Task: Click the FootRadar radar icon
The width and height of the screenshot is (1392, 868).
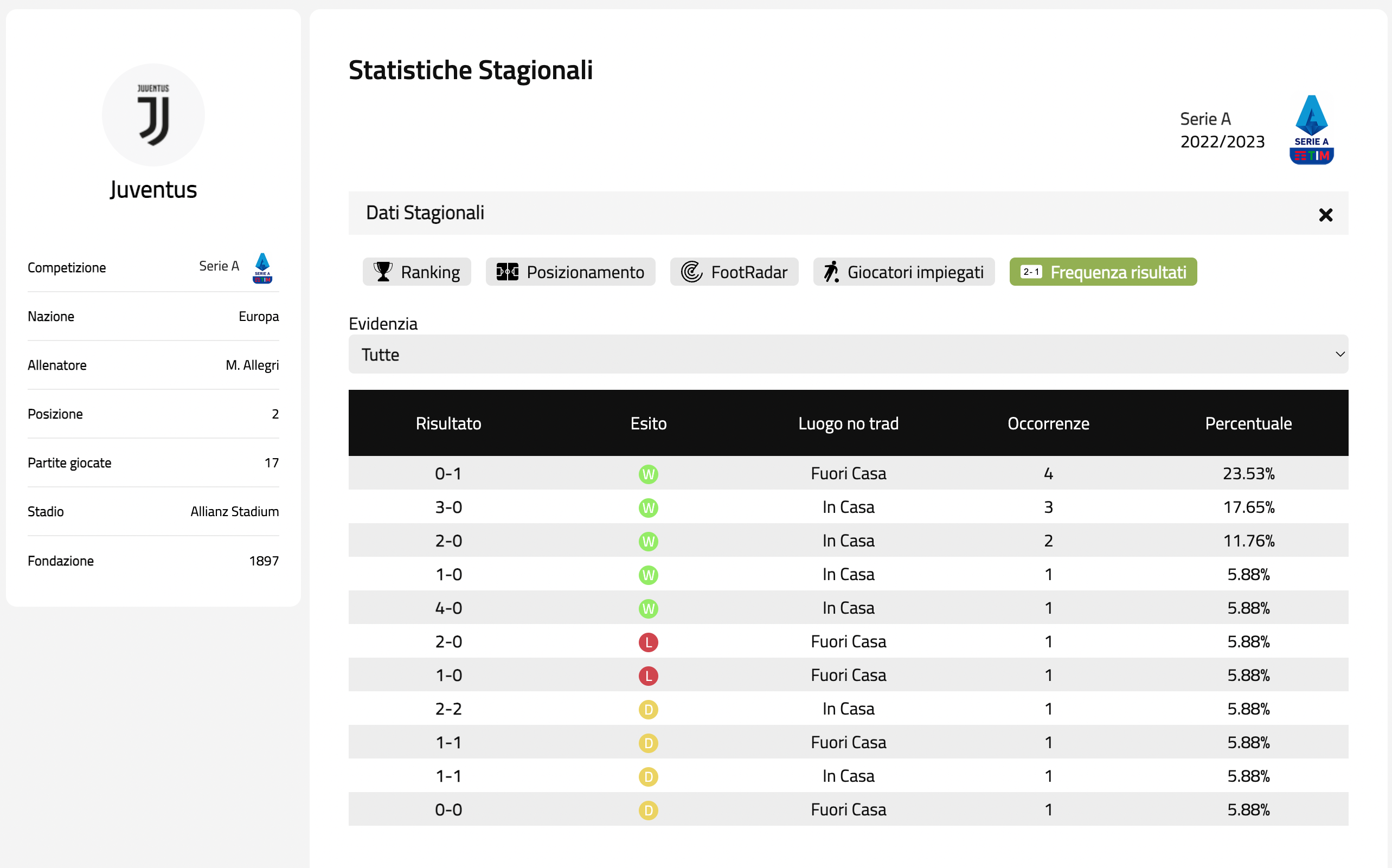Action: [x=692, y=272]
